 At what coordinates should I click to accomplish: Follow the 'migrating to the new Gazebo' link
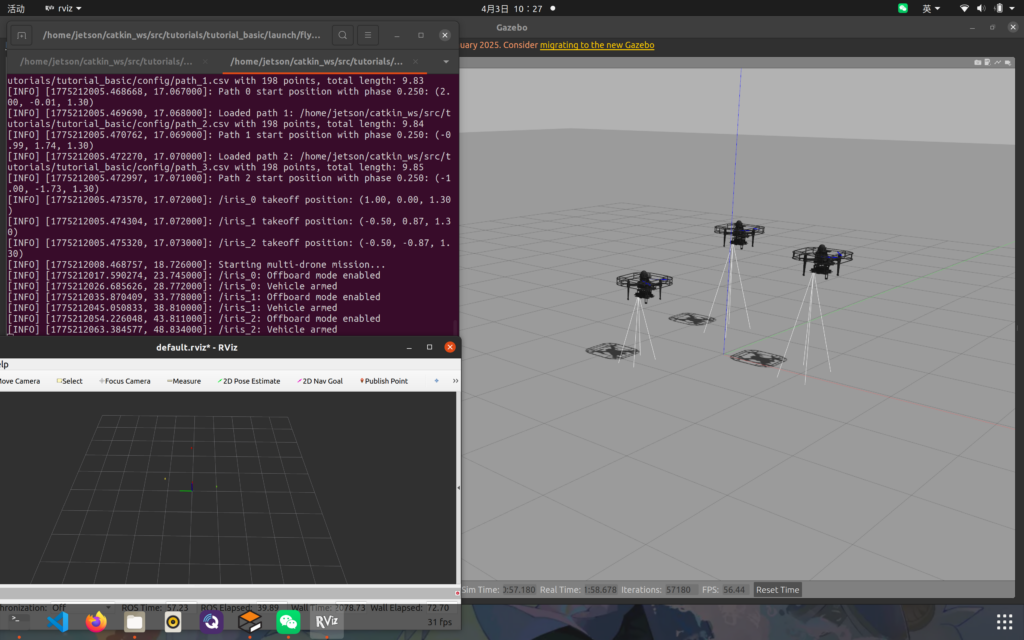(597, 45)
